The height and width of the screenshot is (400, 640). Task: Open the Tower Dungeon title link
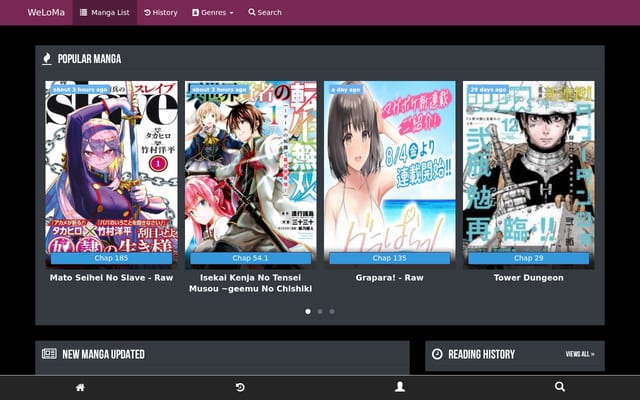coord(529,278)
